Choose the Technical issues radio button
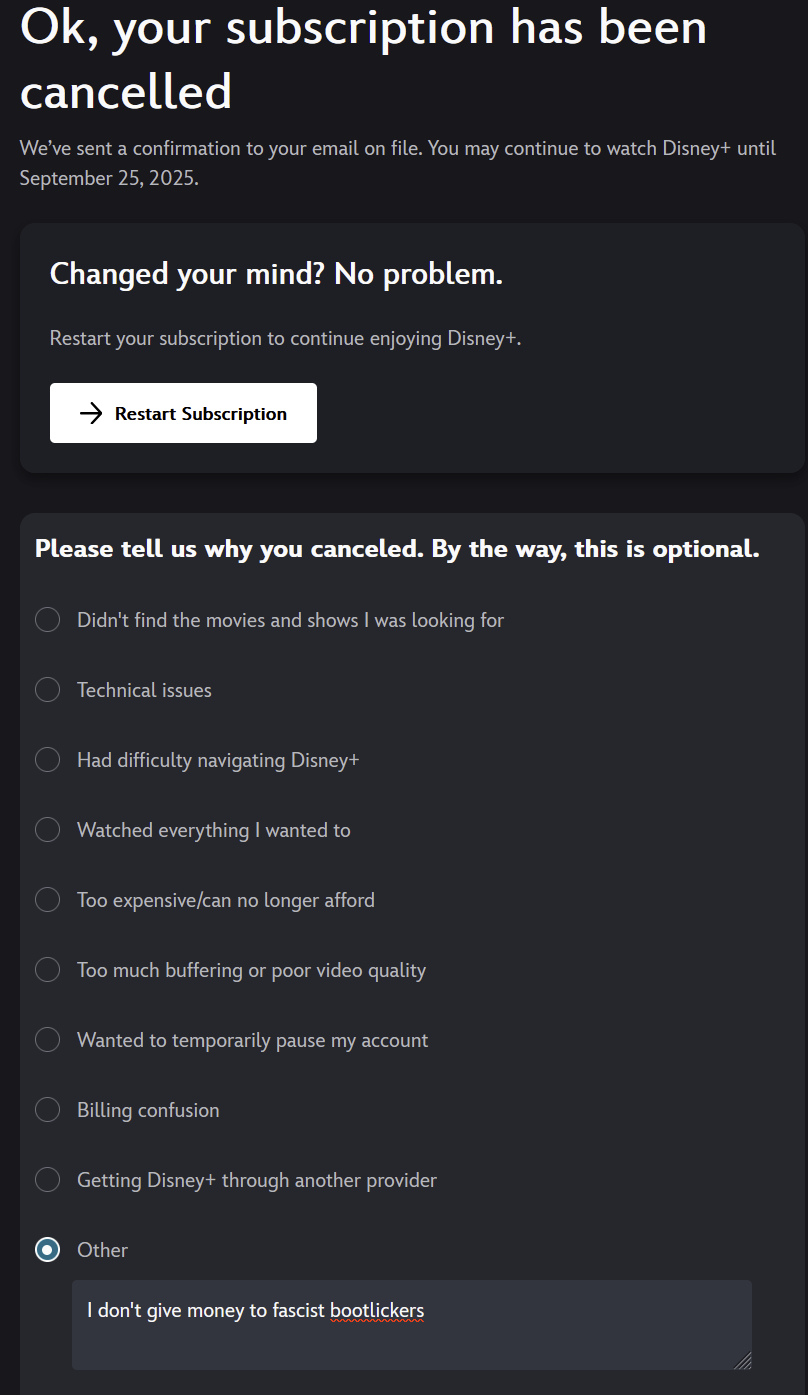The height and width of the screenshot is (1395, 808). (x=48, y=690)
